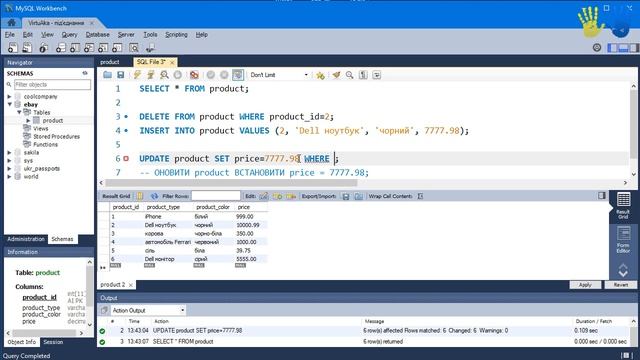Open the Result Grid side panel button
This screenshot has width=640, height=360.
tap(623, 206)
